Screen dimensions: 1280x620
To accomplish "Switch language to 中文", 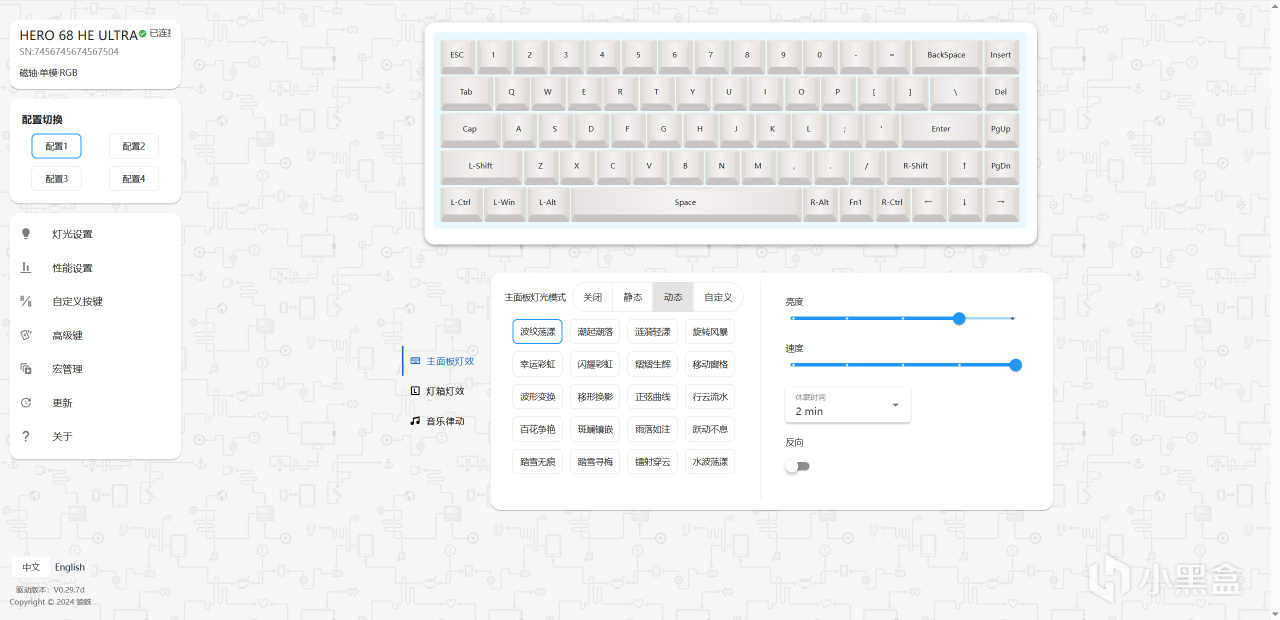I will (x=32, y=567).
